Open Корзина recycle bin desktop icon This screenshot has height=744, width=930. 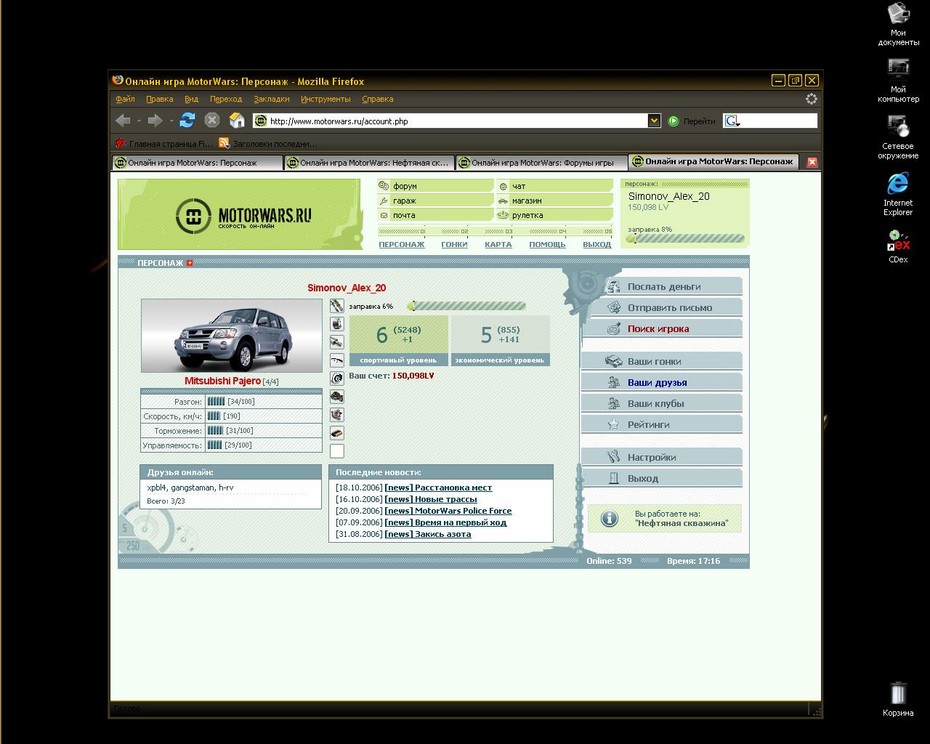(897, 700)
